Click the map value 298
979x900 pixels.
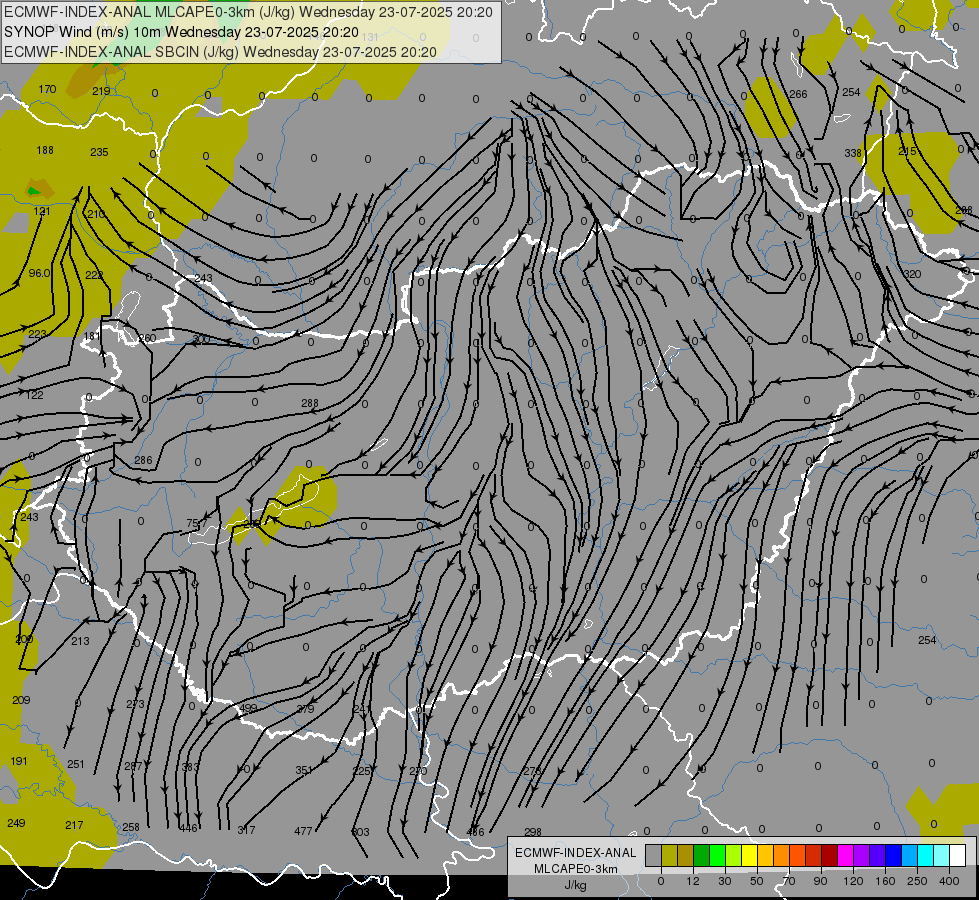pyautogui.click(x=533, y=832)
